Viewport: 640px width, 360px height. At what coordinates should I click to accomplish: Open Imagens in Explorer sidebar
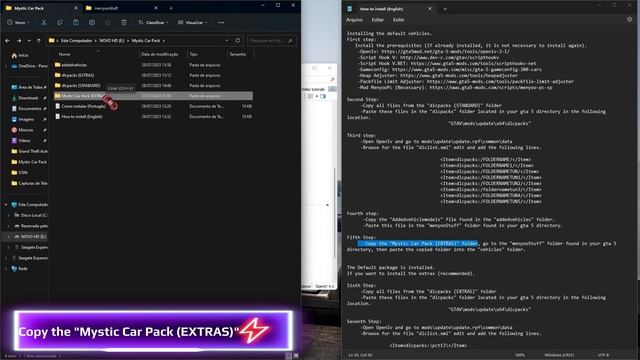[x=24, y=119]
